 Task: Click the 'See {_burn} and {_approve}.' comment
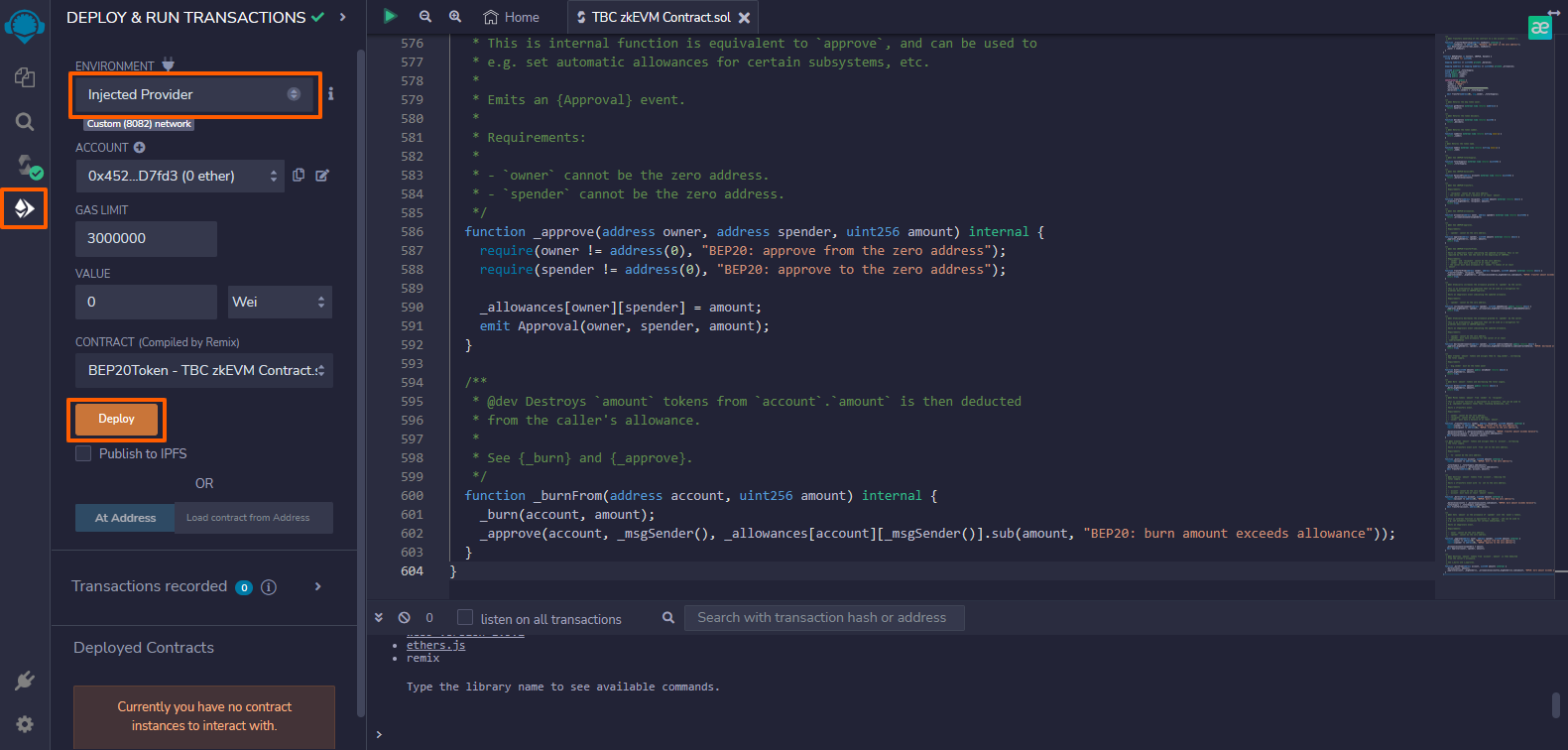coord(590,457)
